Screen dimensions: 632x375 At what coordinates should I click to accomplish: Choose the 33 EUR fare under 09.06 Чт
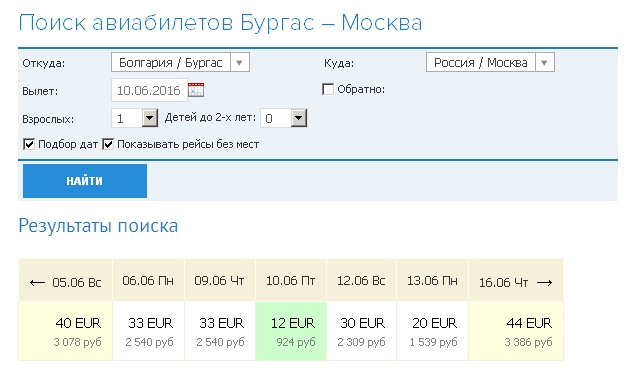pyautogui.click(x=220, y=331)
